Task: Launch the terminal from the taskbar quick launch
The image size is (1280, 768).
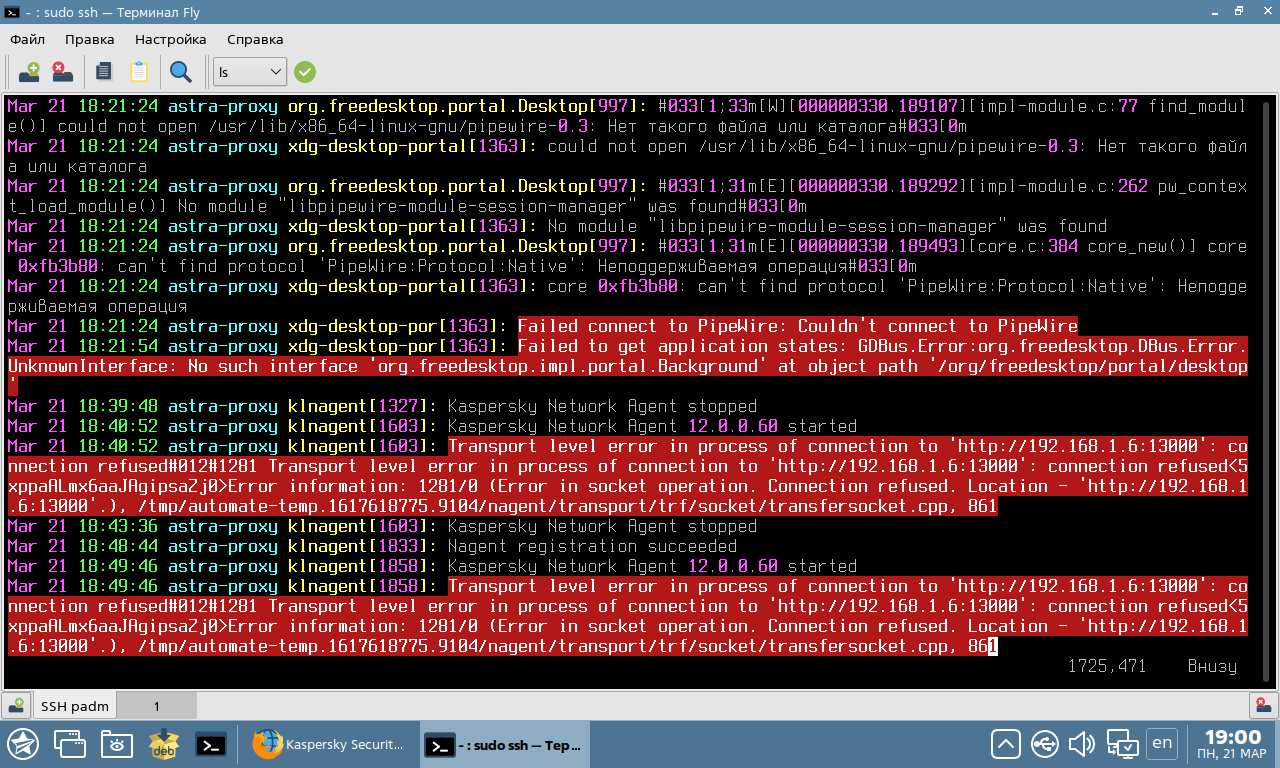Action: (x=210, y=745)
